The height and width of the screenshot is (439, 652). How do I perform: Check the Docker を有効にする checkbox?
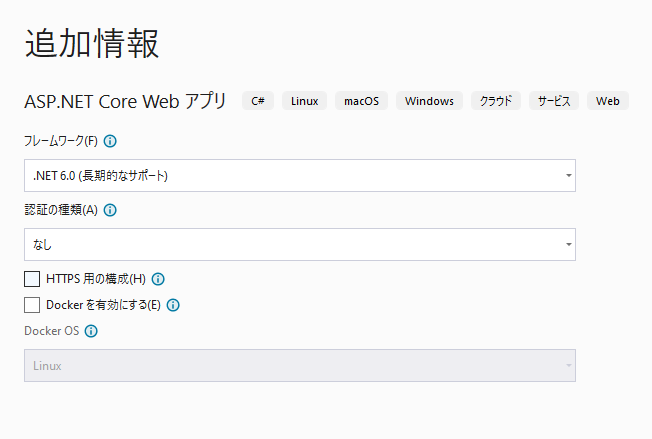32,305
